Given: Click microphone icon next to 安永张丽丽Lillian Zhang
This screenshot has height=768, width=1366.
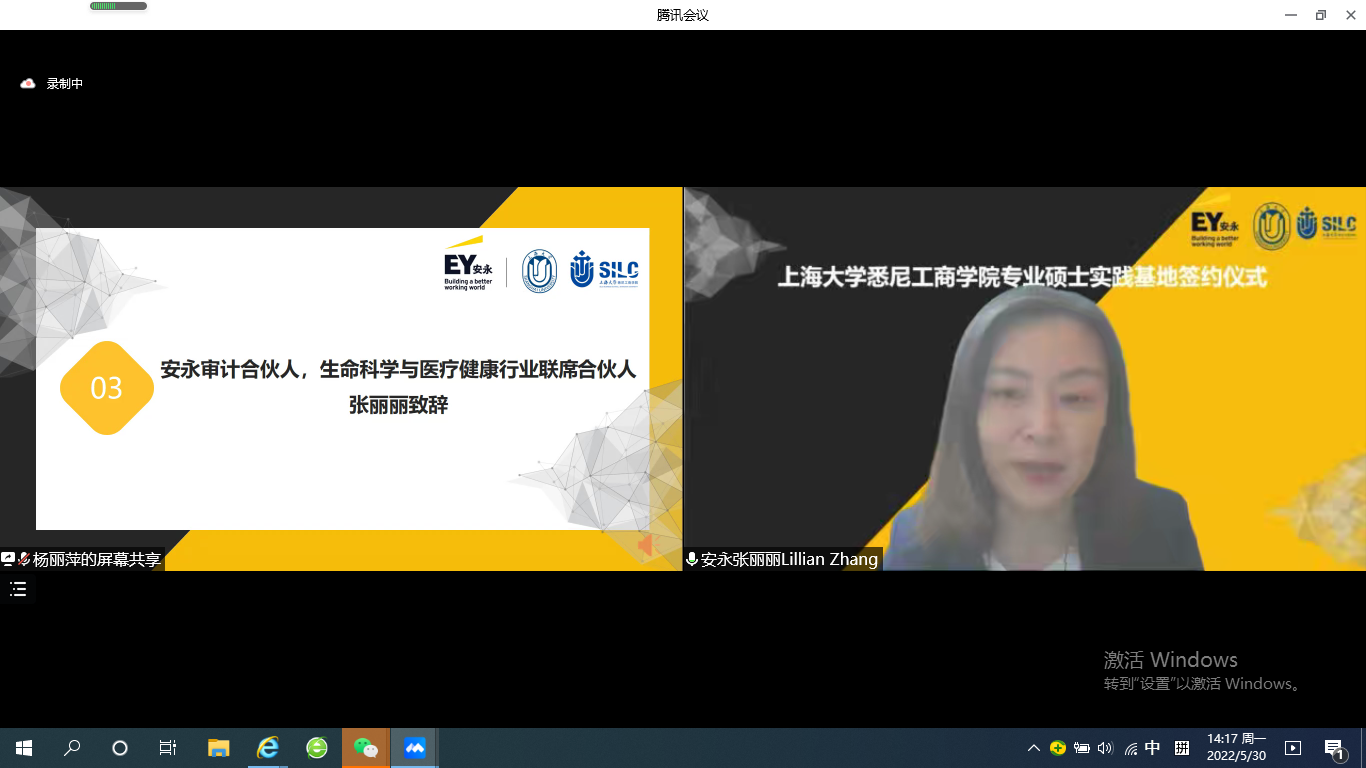Looking at the screenshot, I should 691,559.
